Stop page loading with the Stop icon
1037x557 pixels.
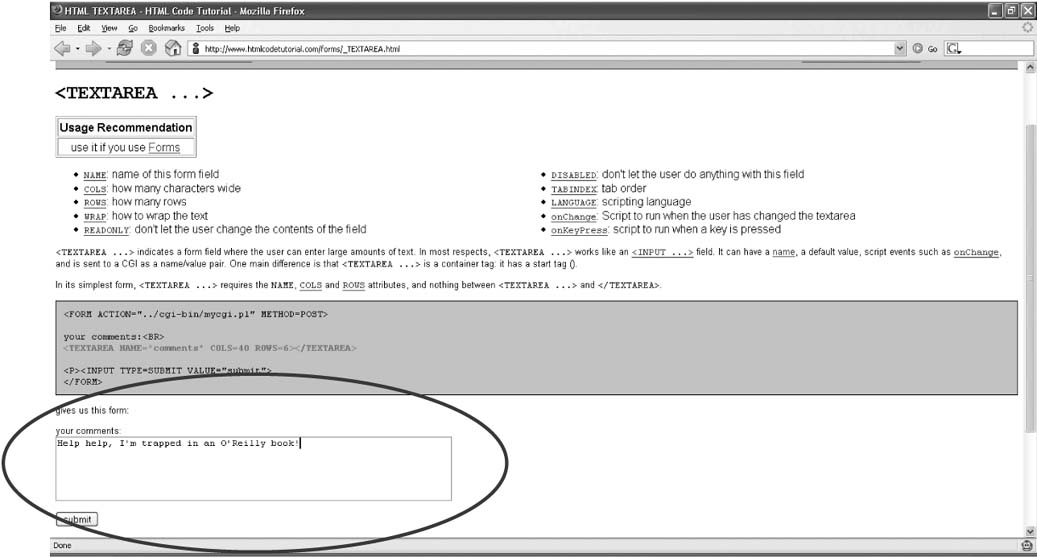pos(149,48)
